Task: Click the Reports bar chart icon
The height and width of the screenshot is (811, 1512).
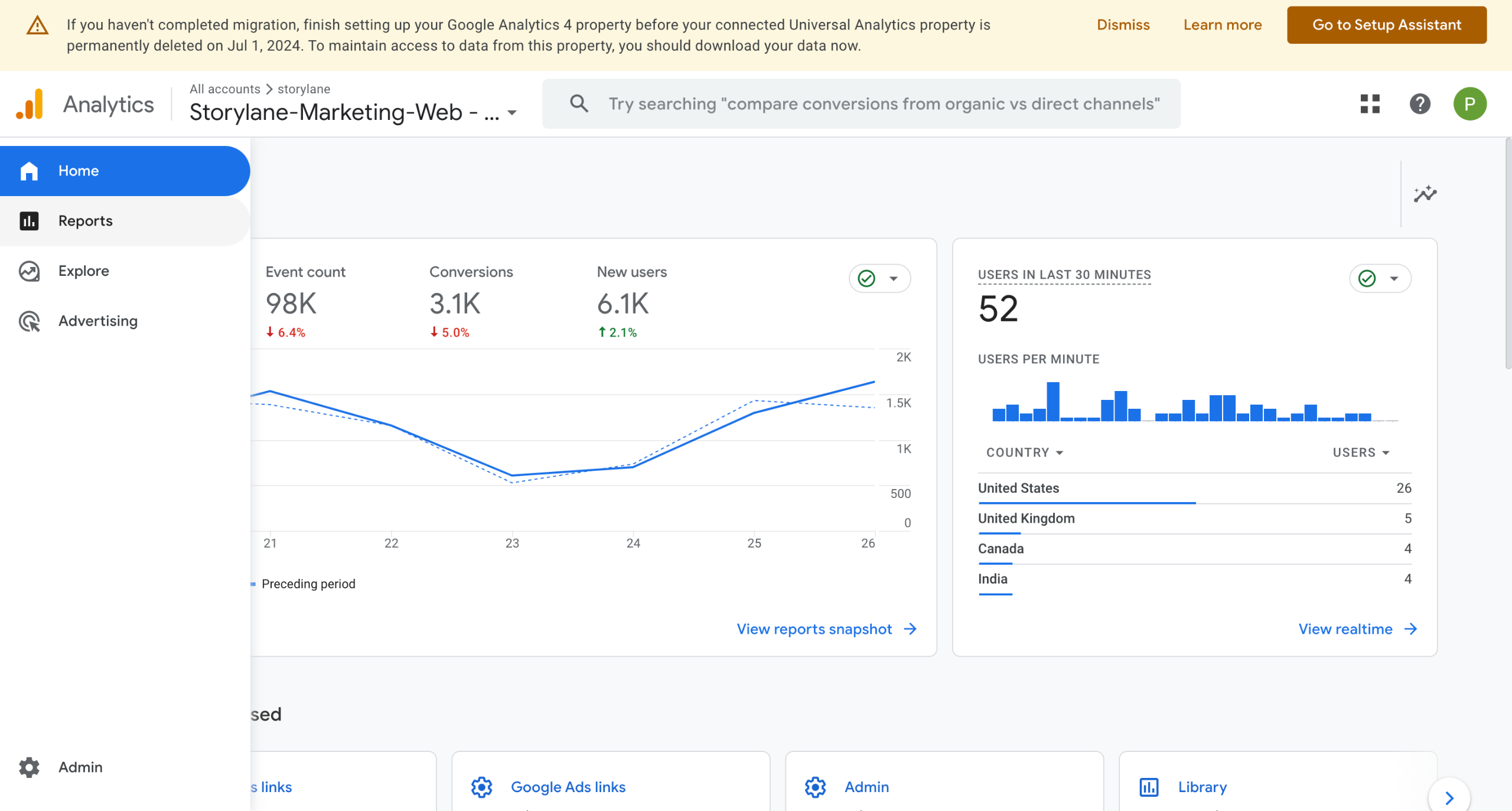Action: tap(29, 221)
